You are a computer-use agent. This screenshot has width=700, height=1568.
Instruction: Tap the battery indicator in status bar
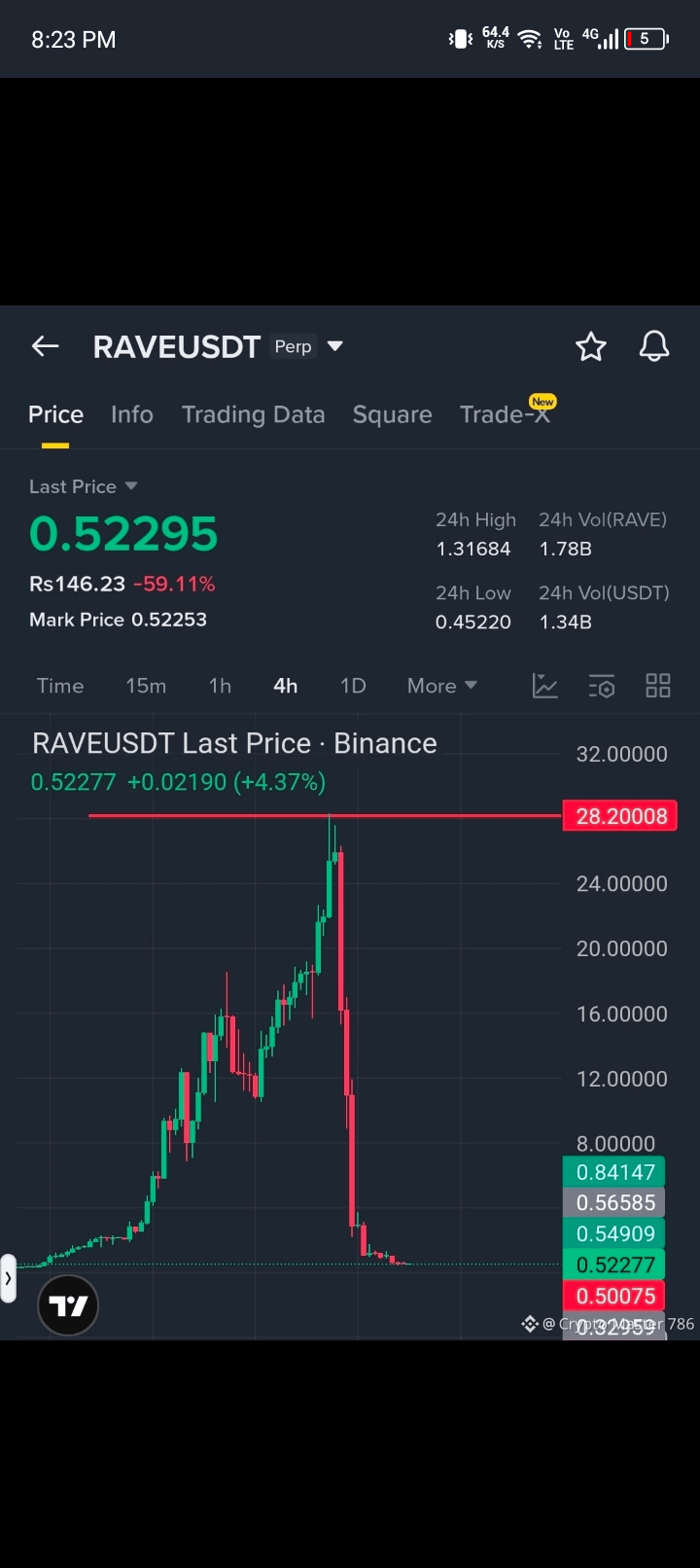647,39
